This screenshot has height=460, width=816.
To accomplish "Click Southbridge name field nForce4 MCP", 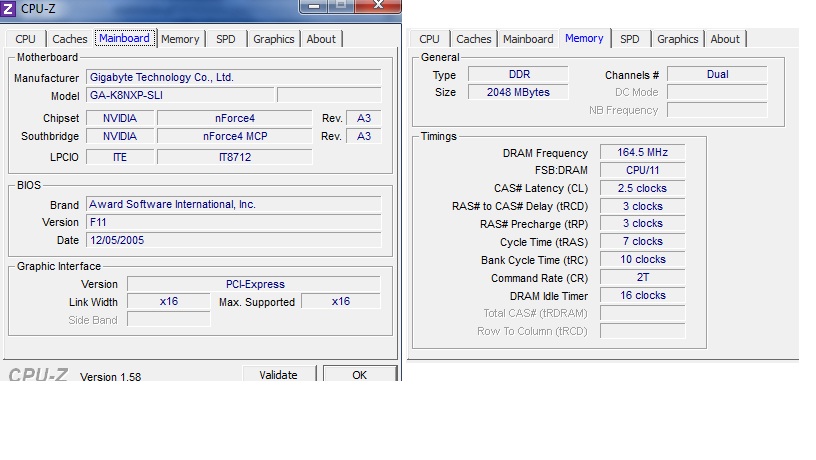I will 235,136.
